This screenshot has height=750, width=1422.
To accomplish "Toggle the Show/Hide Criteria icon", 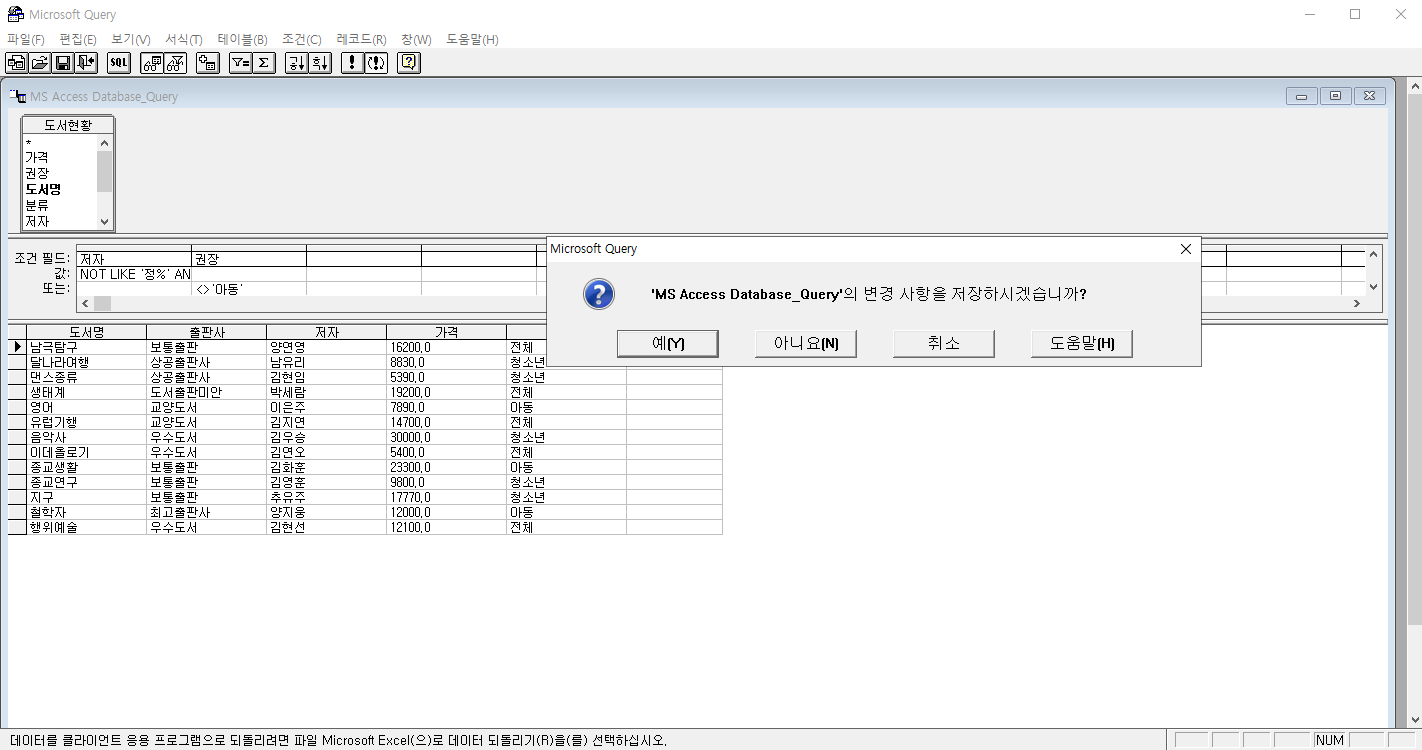I will pos(176,63).
